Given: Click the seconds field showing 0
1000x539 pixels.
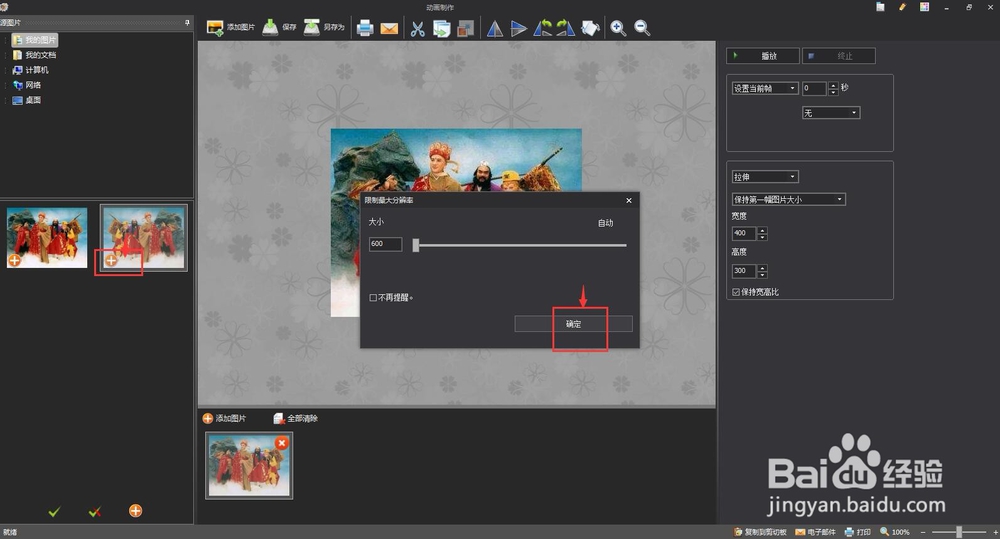Looking at the screenshot, I should 814,89.
